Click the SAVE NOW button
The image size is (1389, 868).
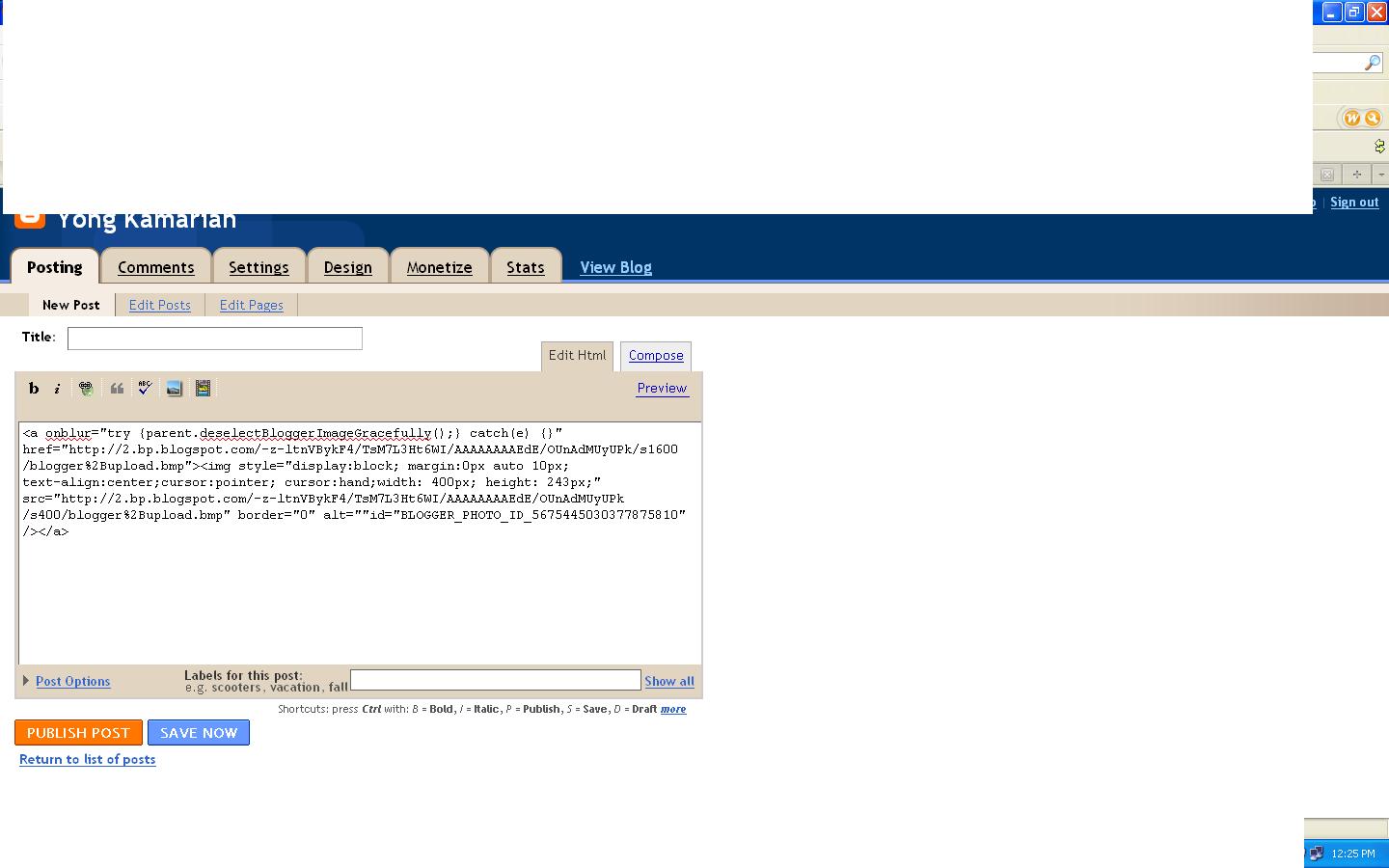199,733
